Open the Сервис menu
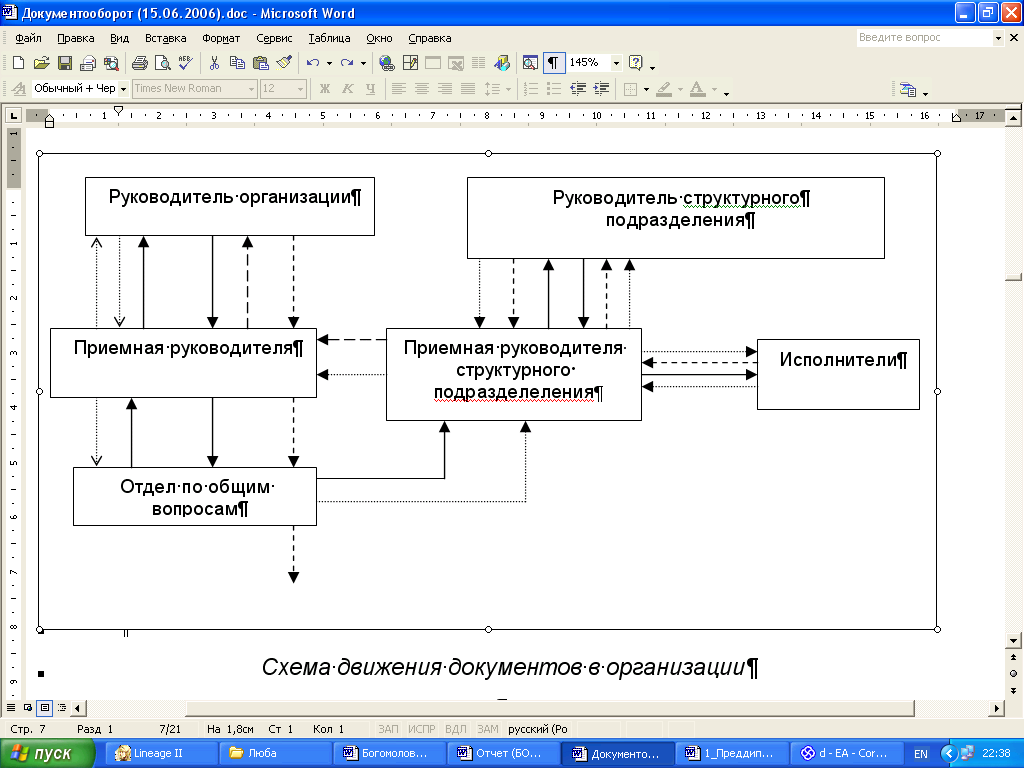The image size is (1024, 768). tap(274, 38)
